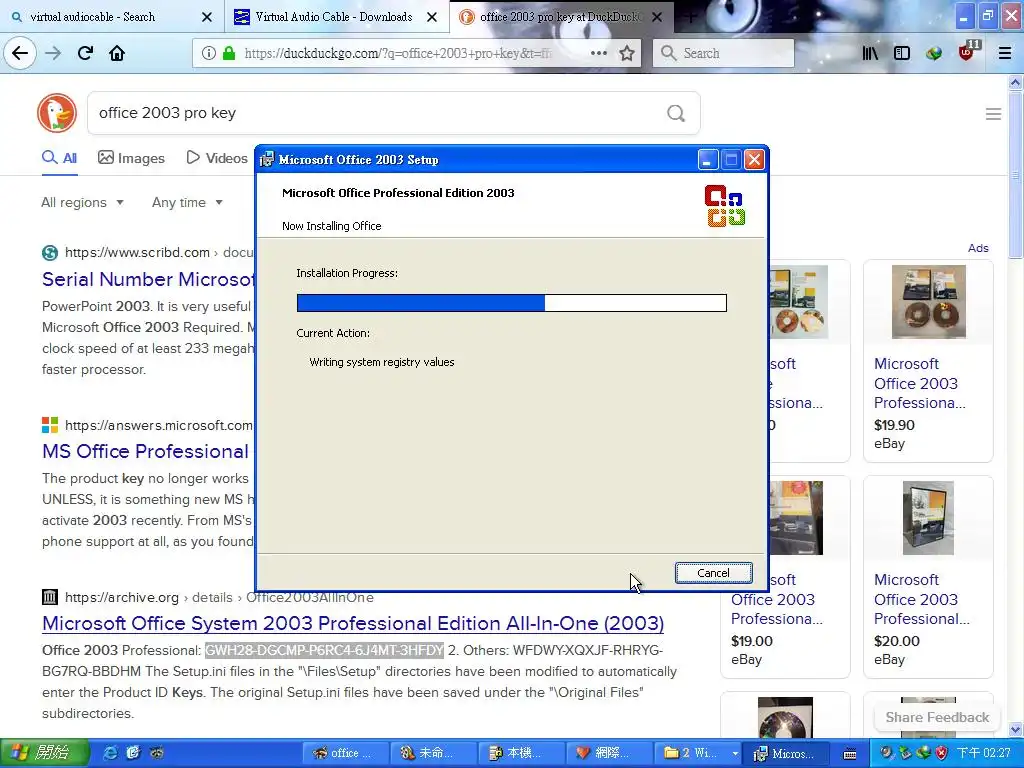Open the $19.90 Microsoft Office 2003 Professional listing
The height and width of the screenshot is (768, 1024).
pos(920,383)
